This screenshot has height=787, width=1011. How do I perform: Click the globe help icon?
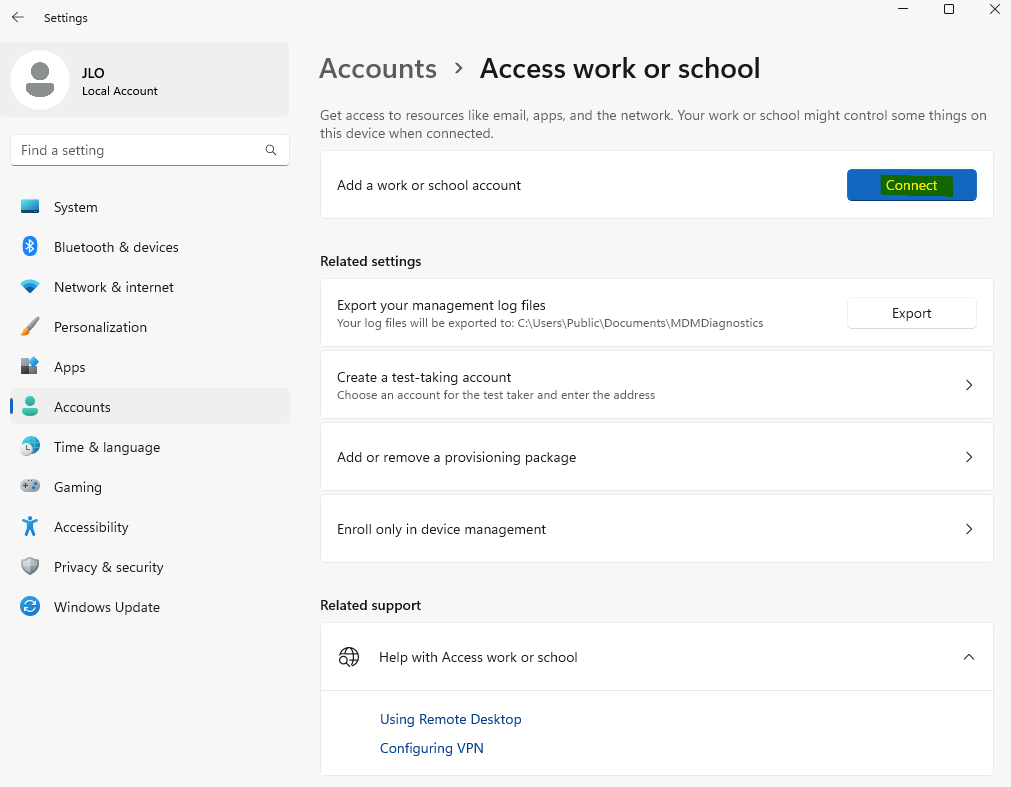[349, 657]
